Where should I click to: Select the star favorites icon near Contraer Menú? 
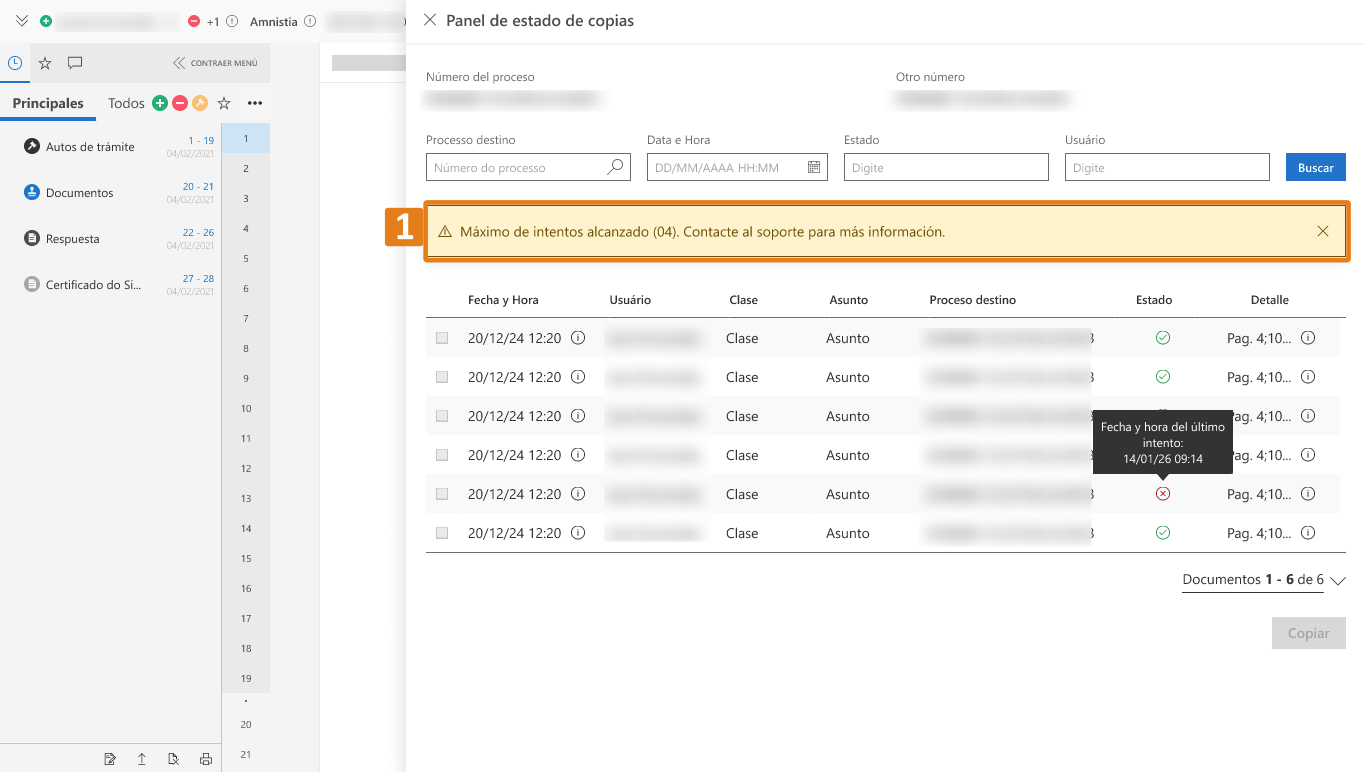click(44, 62)
